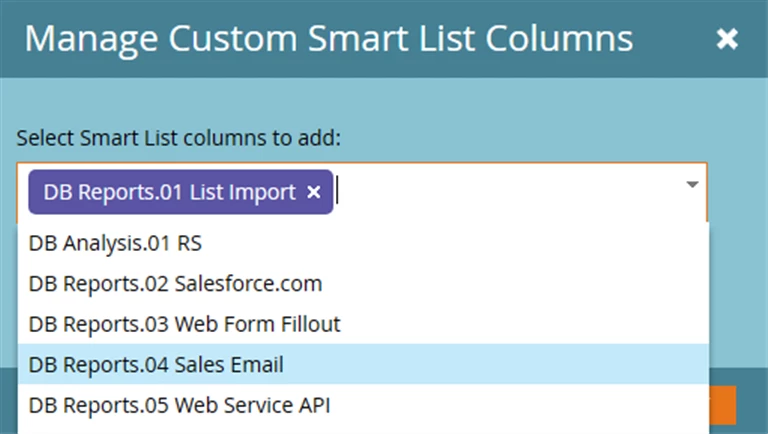The height and width of the screenshot is (434, 768).
Task: Click empty space inside the columns multi-select box
Action: pos(510,191)
